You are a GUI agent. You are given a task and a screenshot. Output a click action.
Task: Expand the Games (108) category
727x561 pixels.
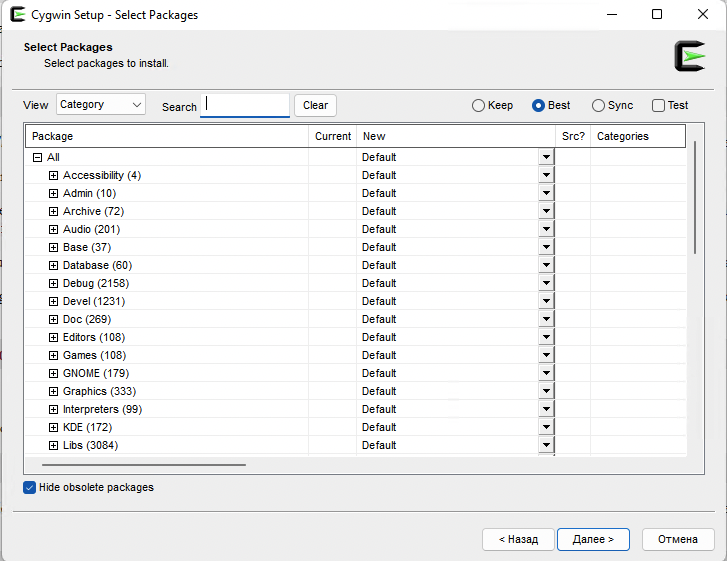coord(54,355)
